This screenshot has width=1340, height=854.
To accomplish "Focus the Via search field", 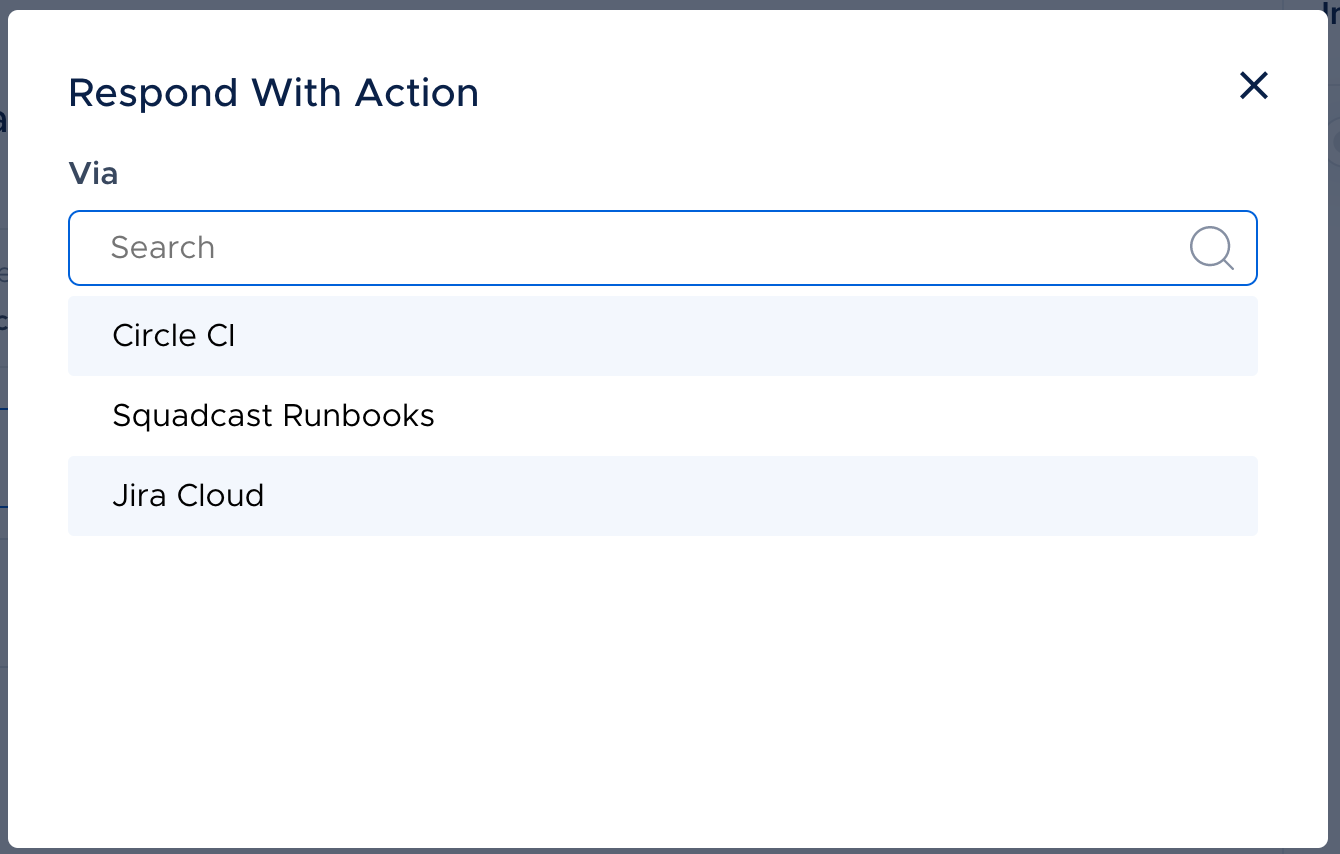I will tap(662, 248).
